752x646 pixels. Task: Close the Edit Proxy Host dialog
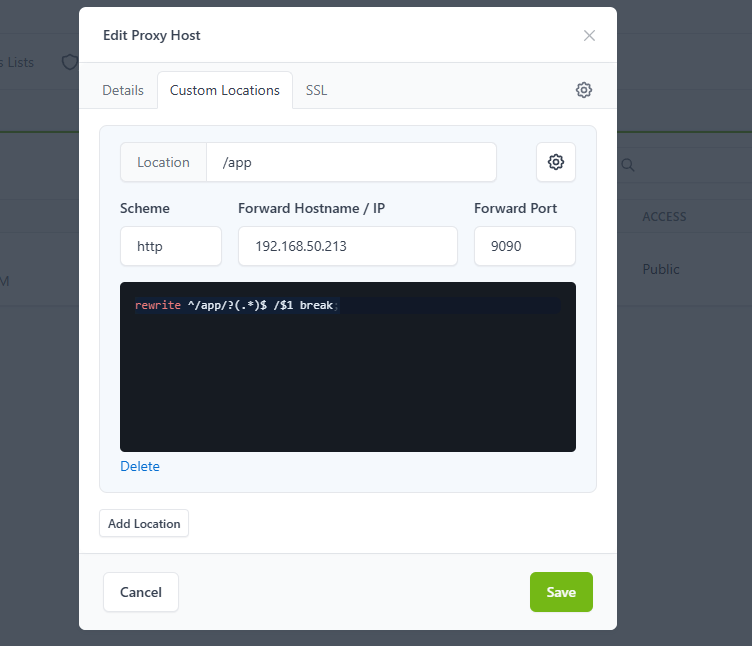[x=589, y=35]
